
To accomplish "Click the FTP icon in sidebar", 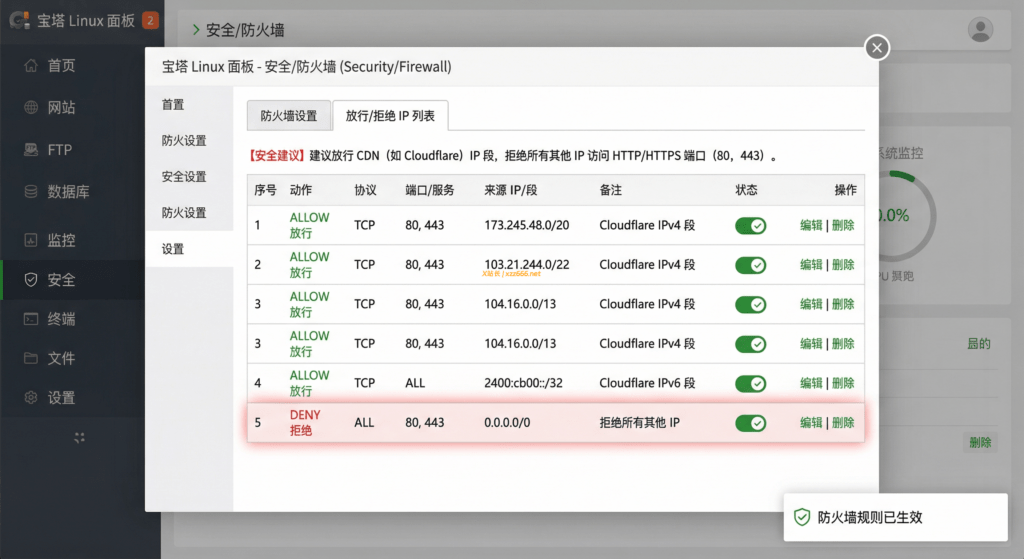I will pyautogui.click(x=31, y=150).
